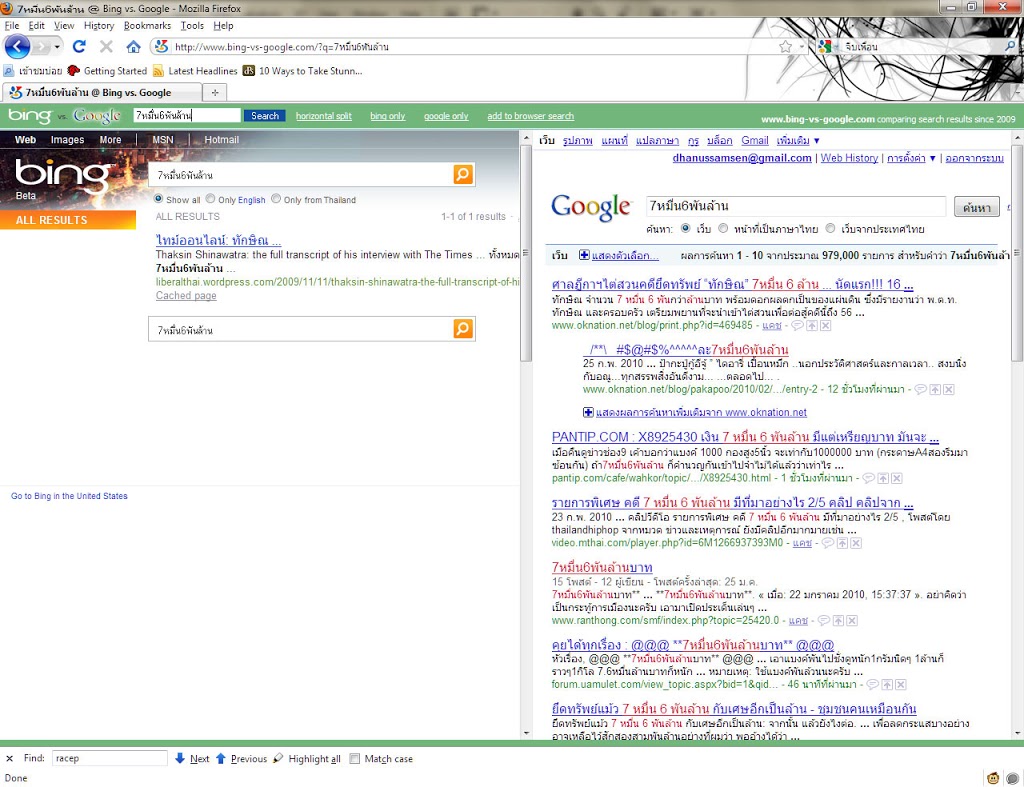Click the browser Back arrow button

tap(17, 46)
